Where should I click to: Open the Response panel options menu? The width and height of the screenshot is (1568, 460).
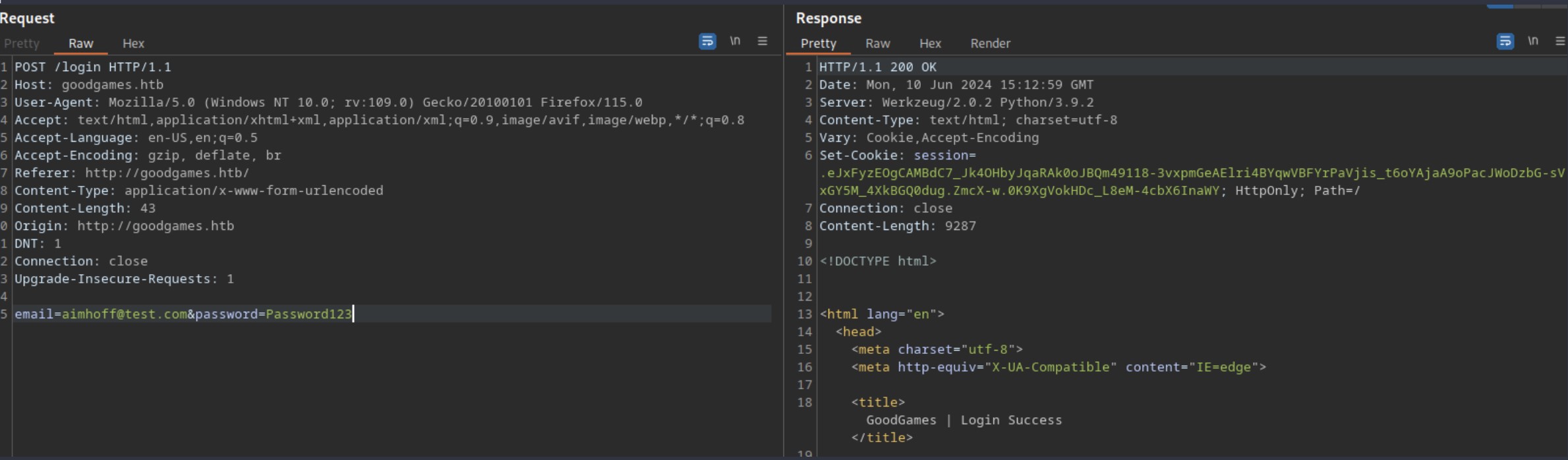click(x=1560, y=42)
